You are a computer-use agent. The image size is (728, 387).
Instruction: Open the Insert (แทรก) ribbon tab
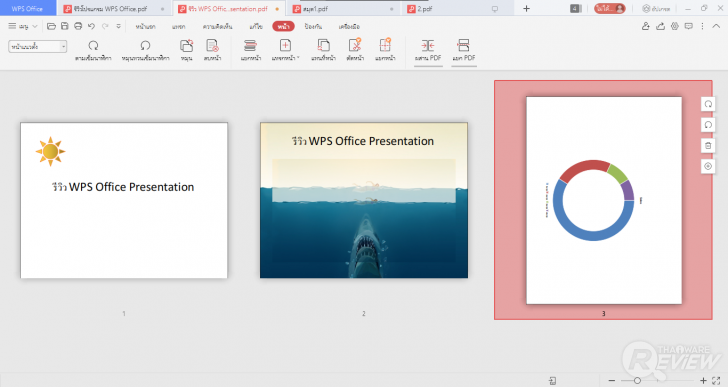[178, 26]
